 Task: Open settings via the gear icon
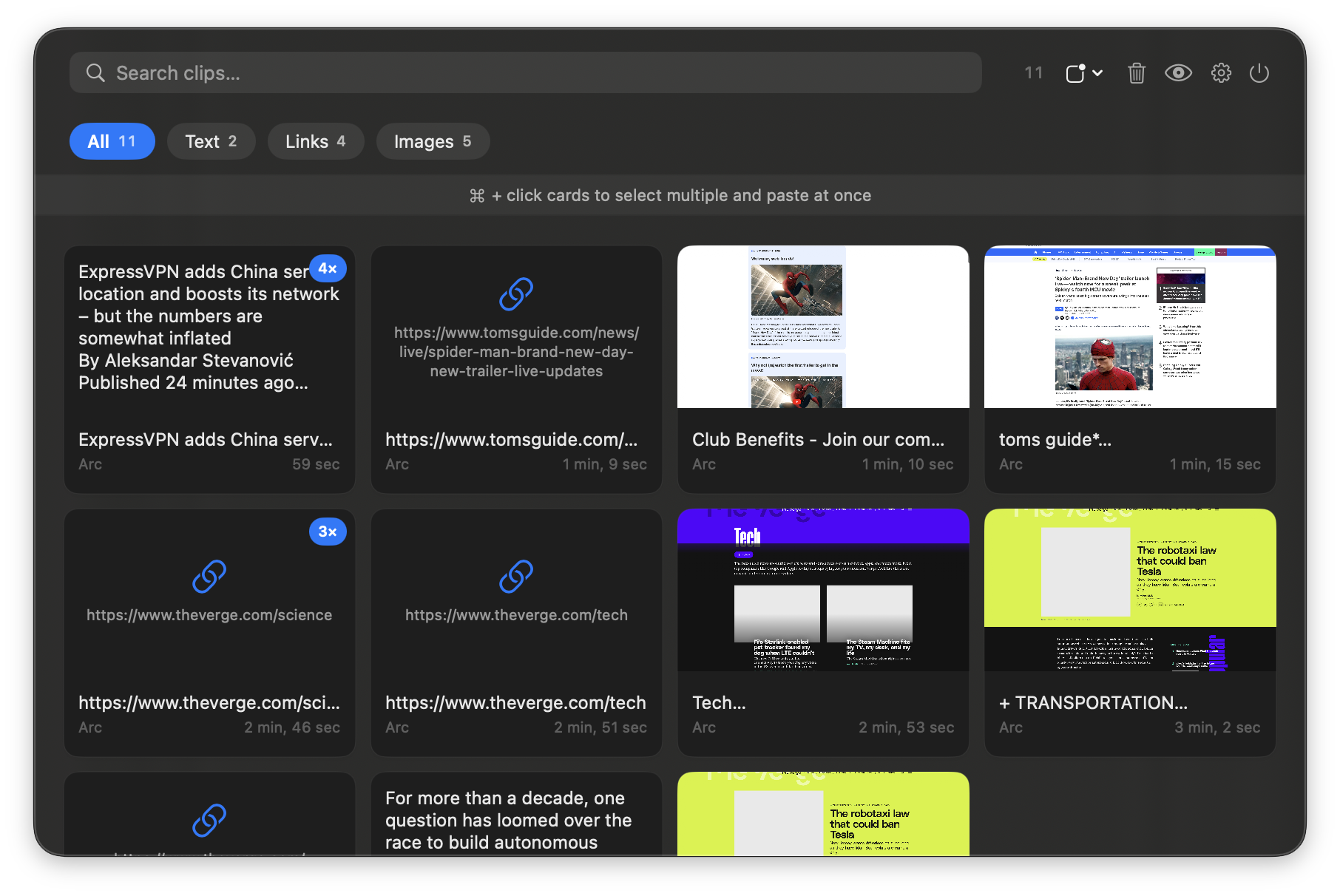pyautogui.click(x=1221, y=73)
